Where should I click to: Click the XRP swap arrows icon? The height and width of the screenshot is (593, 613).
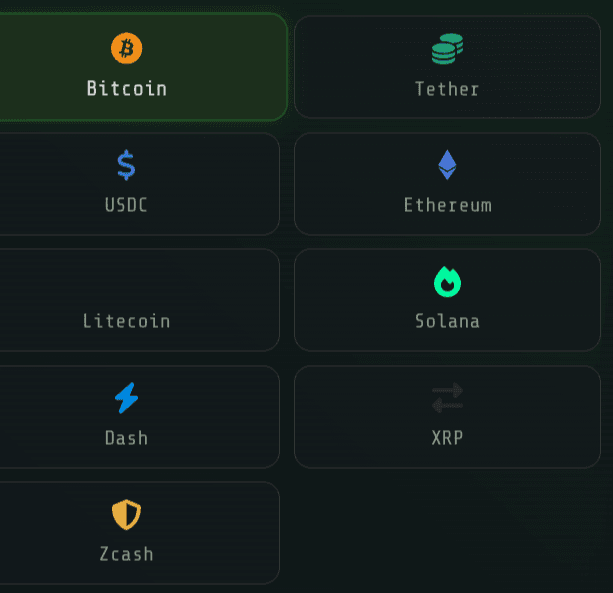[447, 398]
